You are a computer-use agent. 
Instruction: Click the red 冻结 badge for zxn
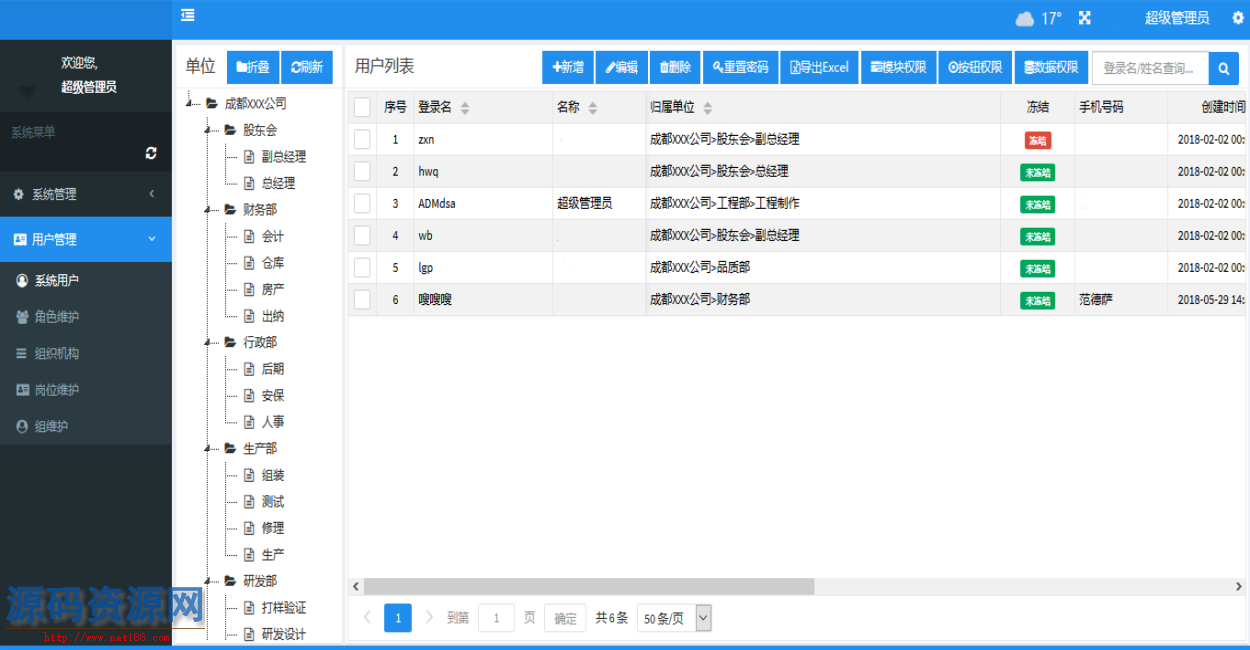(1038, 141)
